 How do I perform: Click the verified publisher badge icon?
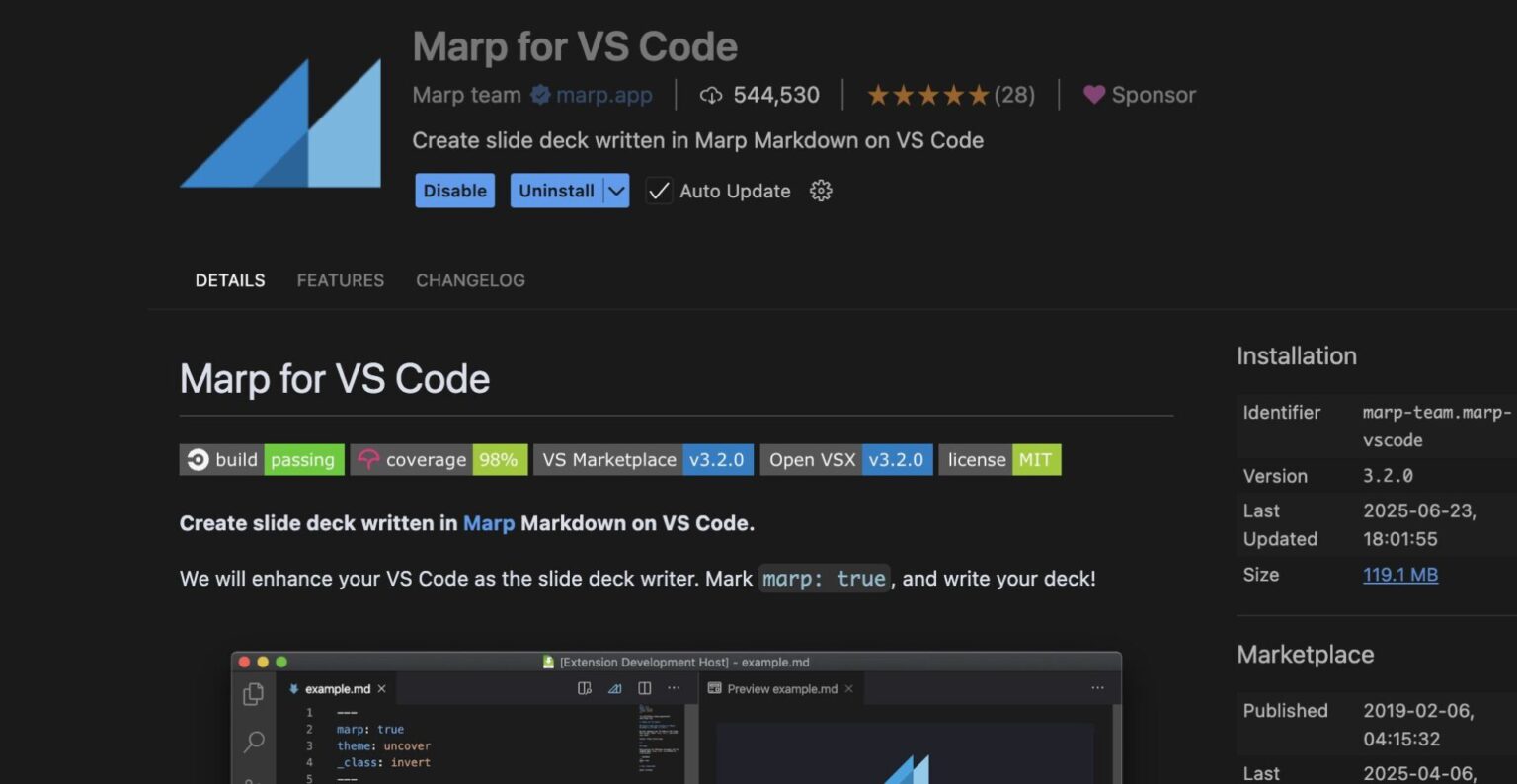point(539,95)
